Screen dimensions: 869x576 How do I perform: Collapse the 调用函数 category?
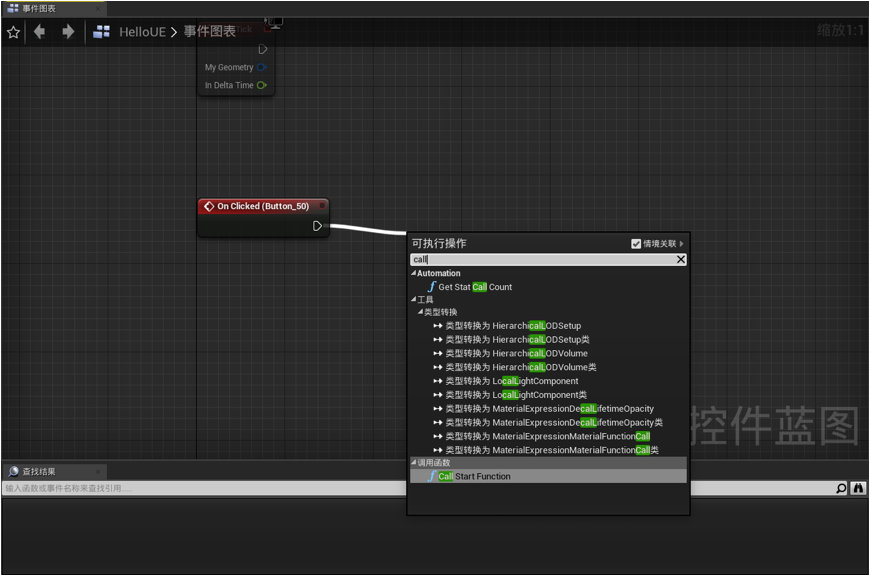413,462
